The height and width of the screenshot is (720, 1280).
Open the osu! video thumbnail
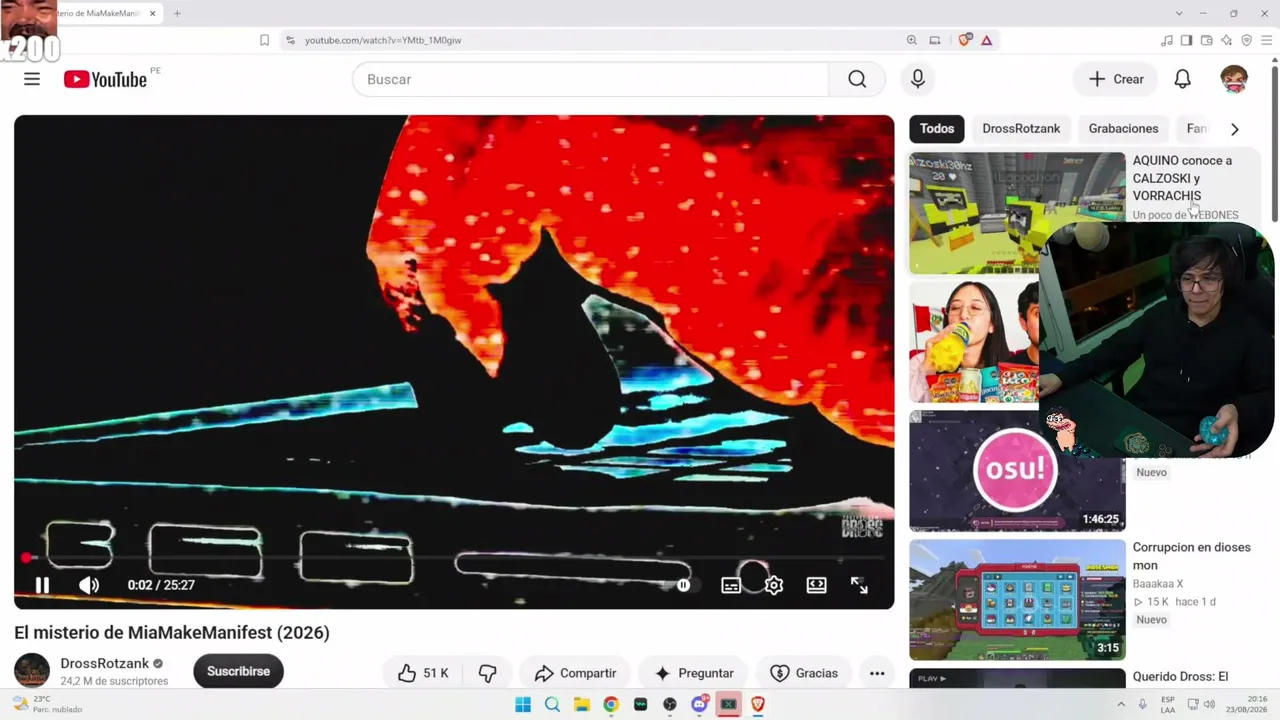(x=1017, y=471)
